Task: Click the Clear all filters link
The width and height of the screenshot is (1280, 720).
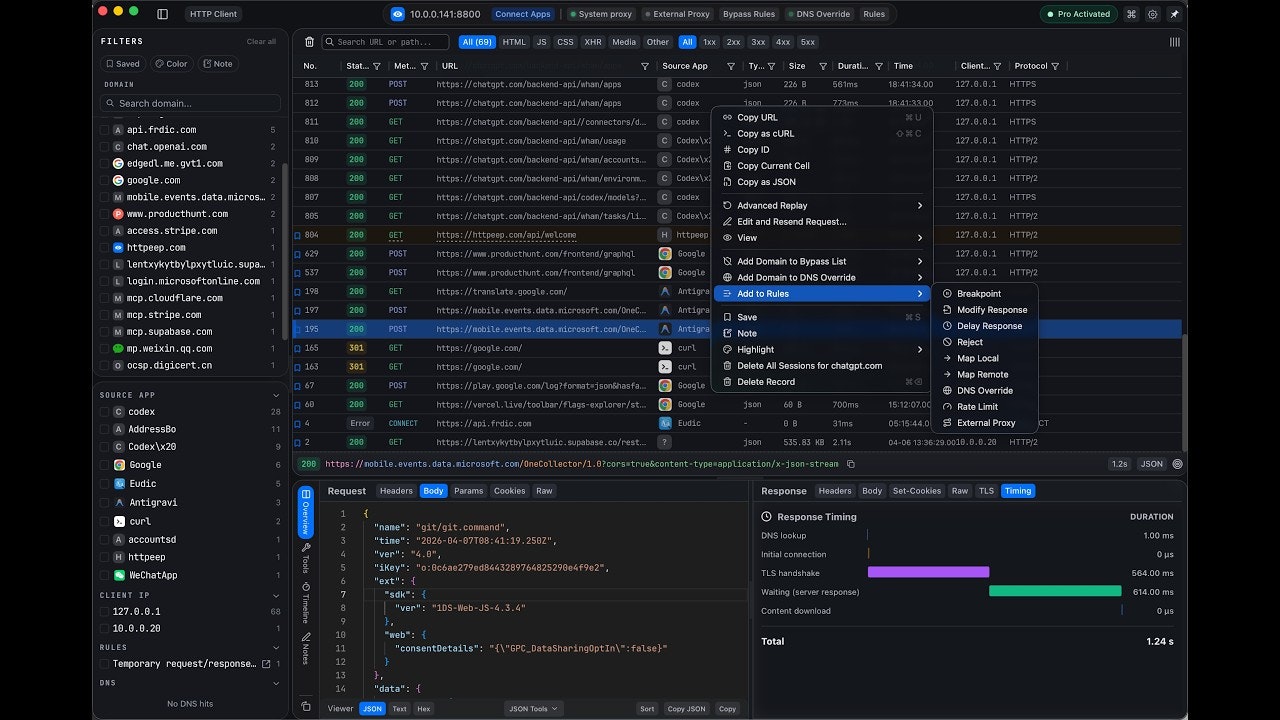Action: tap(260, 41)
